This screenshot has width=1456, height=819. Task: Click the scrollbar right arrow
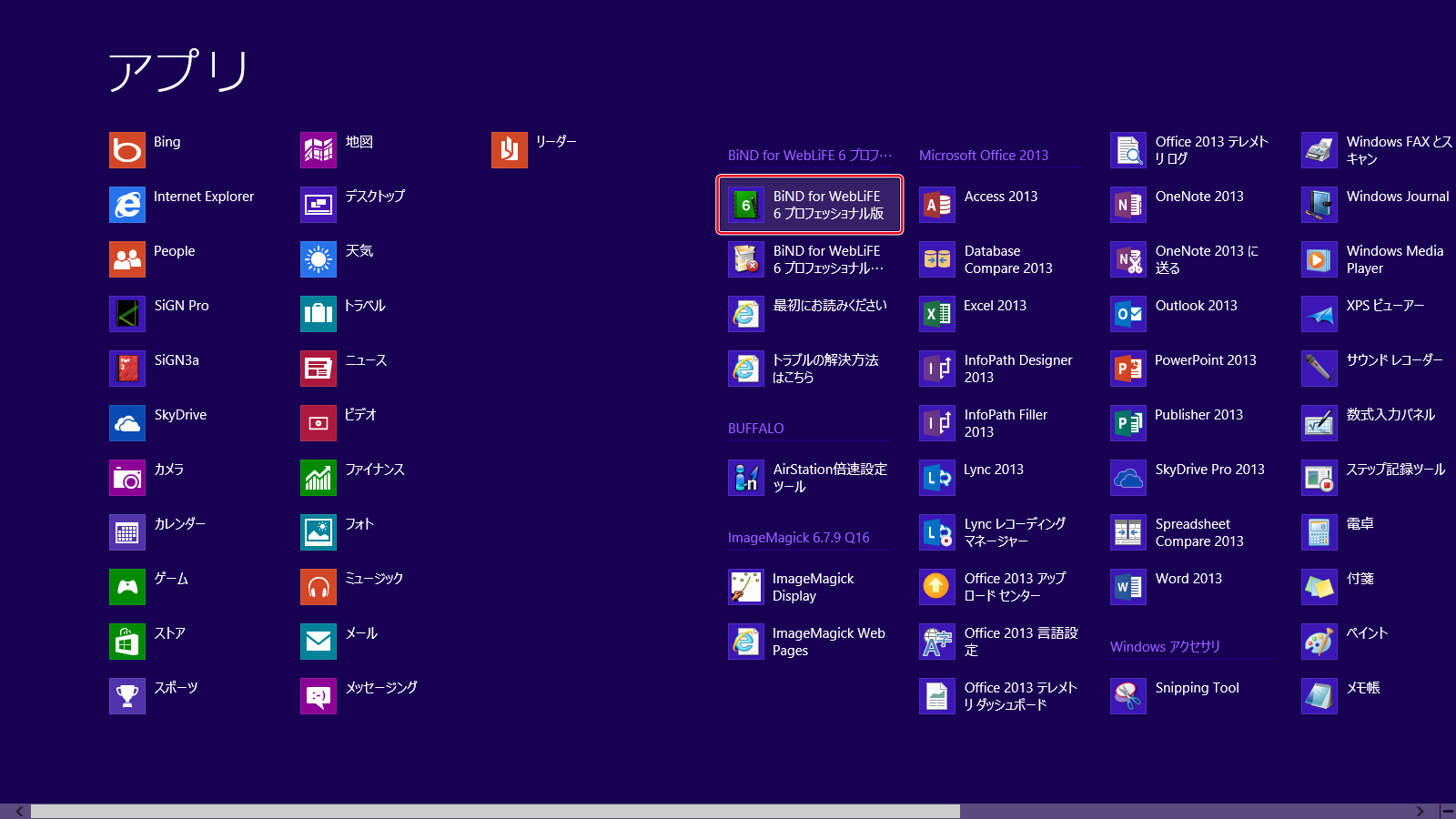tap(1420, 811)
